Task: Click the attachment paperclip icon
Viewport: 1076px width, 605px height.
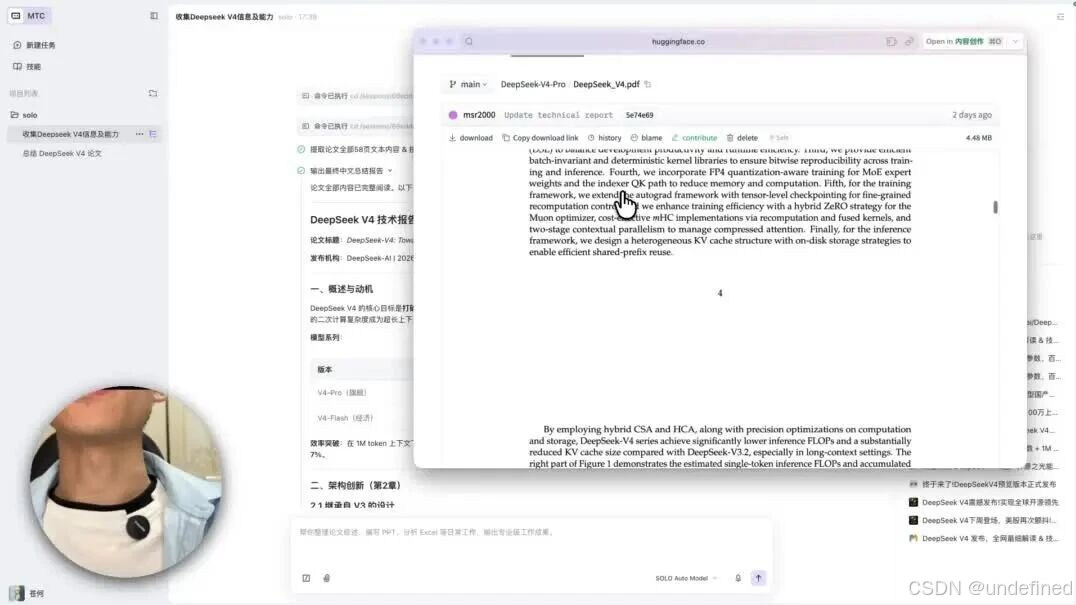Action: [327, 578]
